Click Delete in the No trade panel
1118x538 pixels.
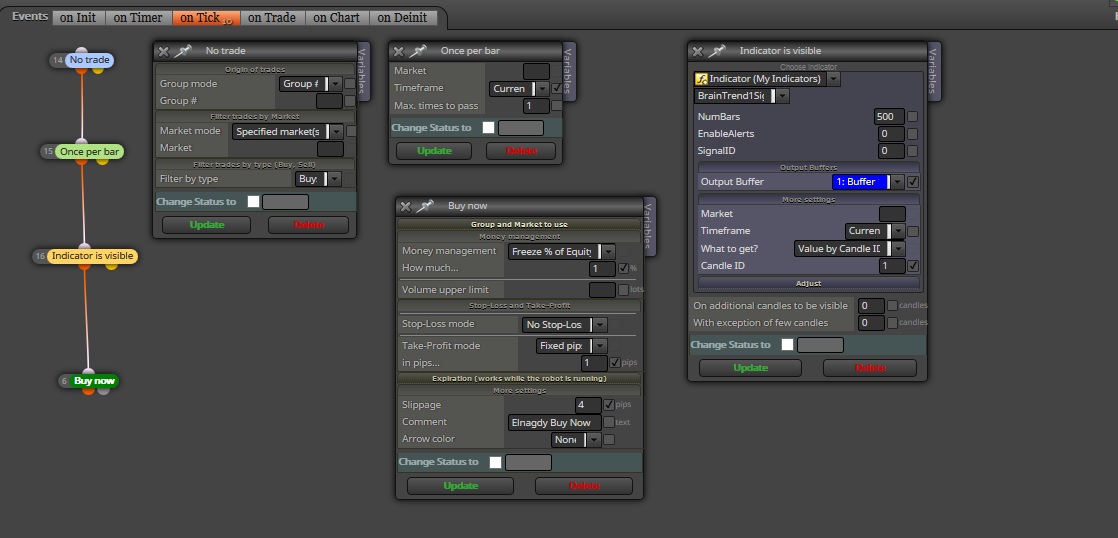[309, 224]
